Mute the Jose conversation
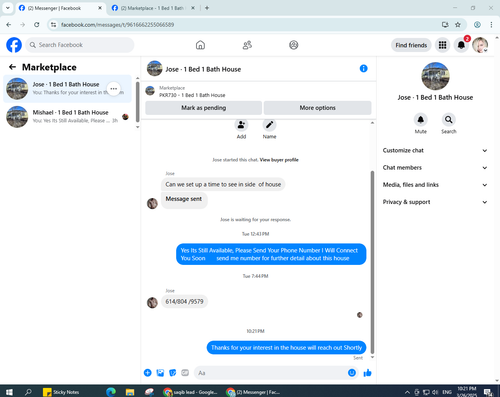Image resolution: width=500 pixels, height=397 pixels. [x=421, y=120]
